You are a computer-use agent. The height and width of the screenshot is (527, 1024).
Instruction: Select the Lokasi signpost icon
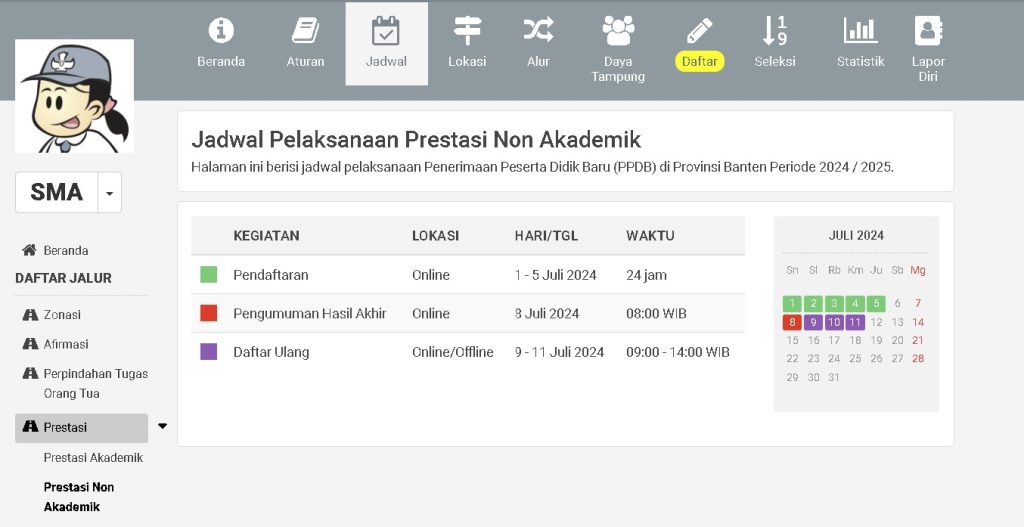467,31
